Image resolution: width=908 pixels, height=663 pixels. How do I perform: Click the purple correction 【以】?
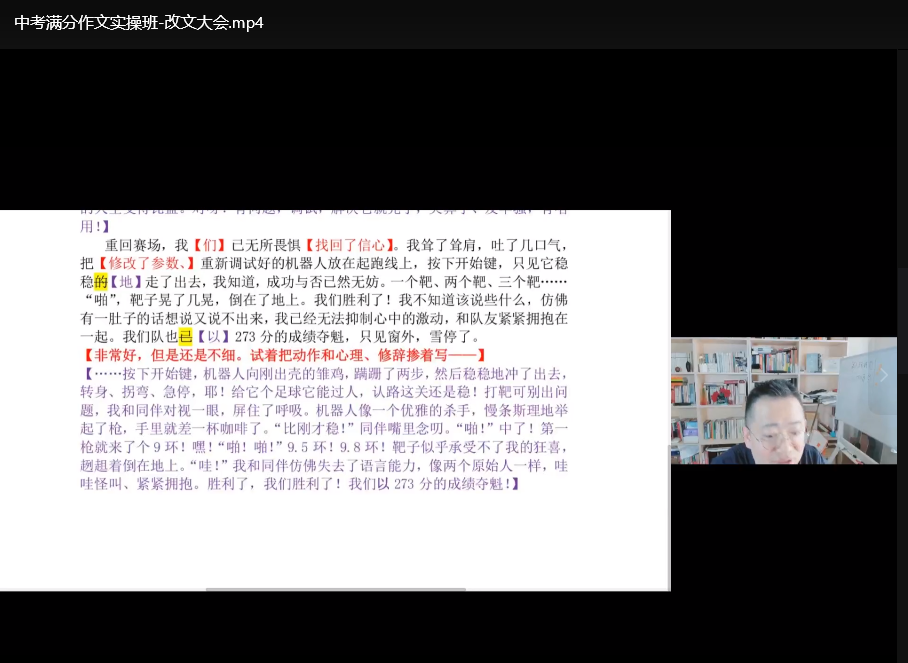[214, 337]
